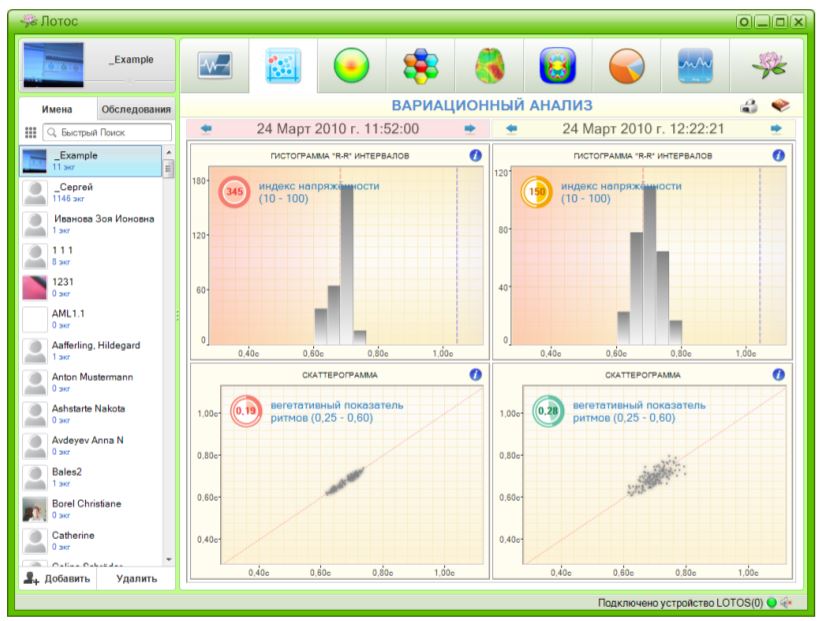Viewport: 826px width, 621px height.
Task: Click the Удалить button
Action: point(135,578)
